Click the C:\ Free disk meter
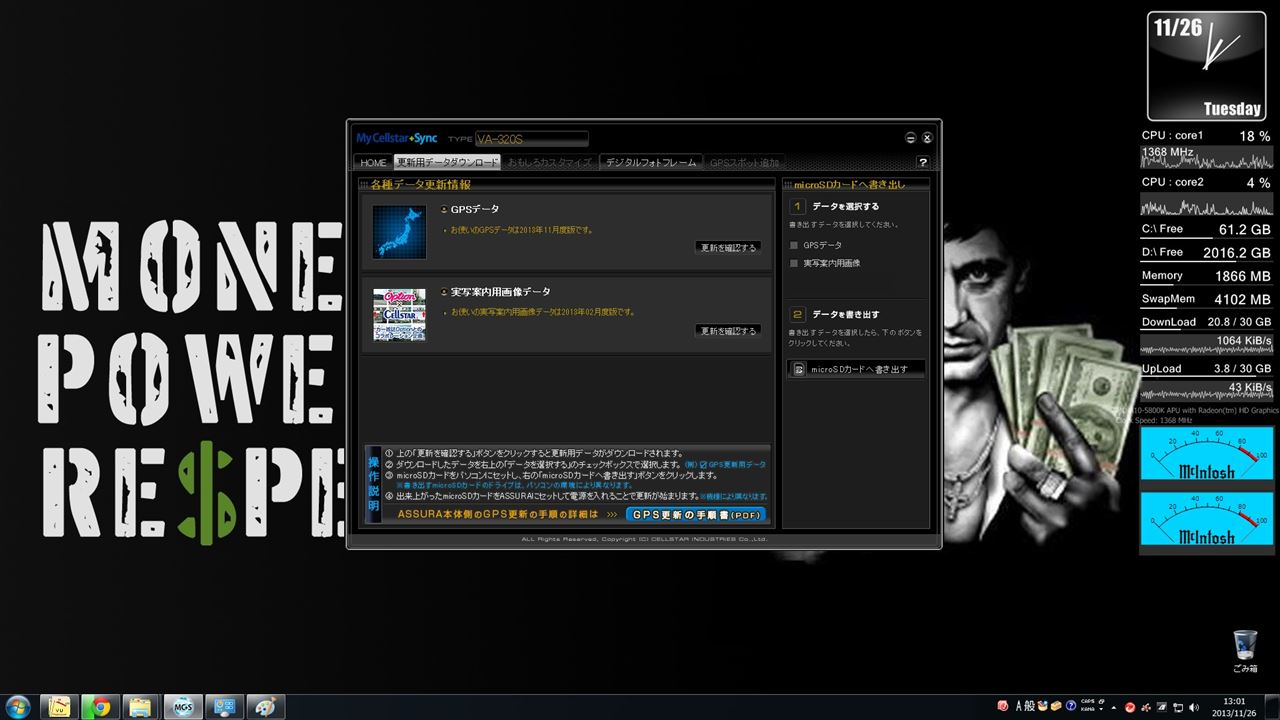The width and height of the screenshot is (1280, 720). point(1207,230)
